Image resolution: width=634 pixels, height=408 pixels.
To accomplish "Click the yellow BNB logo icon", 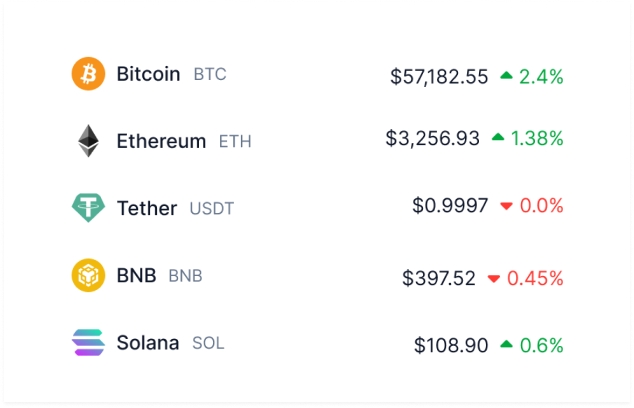I will pos(88,275).
